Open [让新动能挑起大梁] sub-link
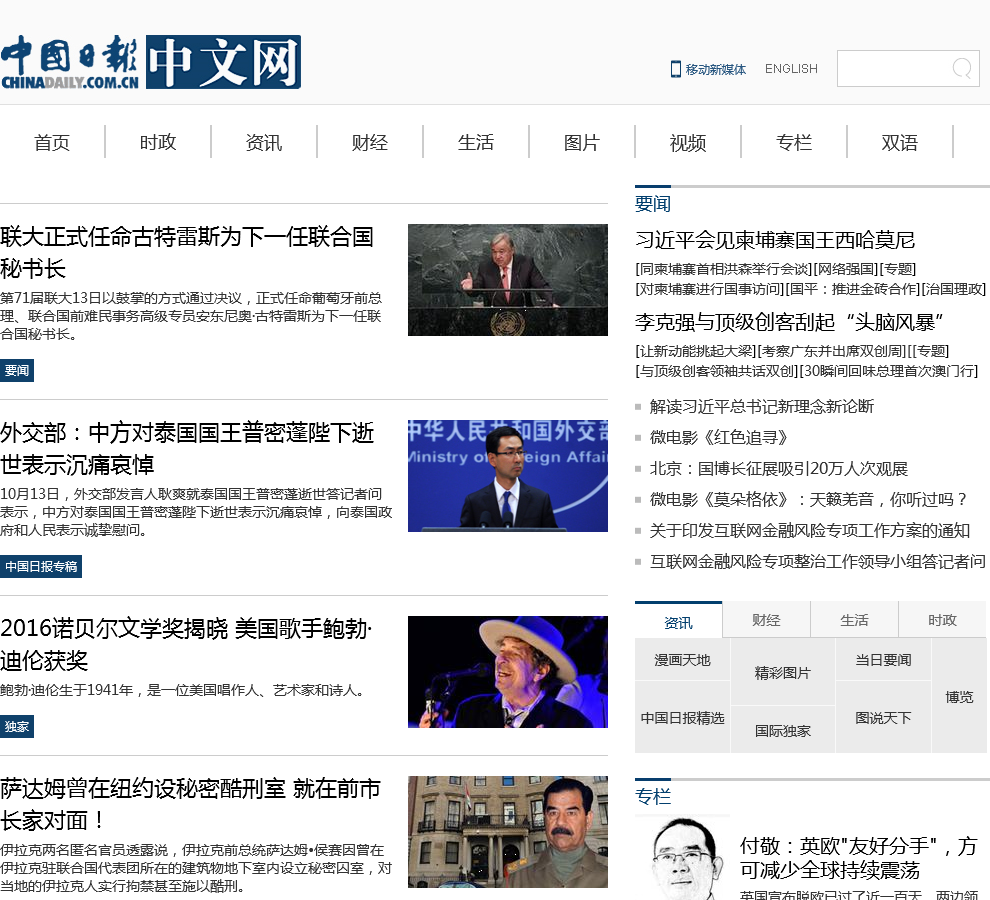 click(695, 351)
